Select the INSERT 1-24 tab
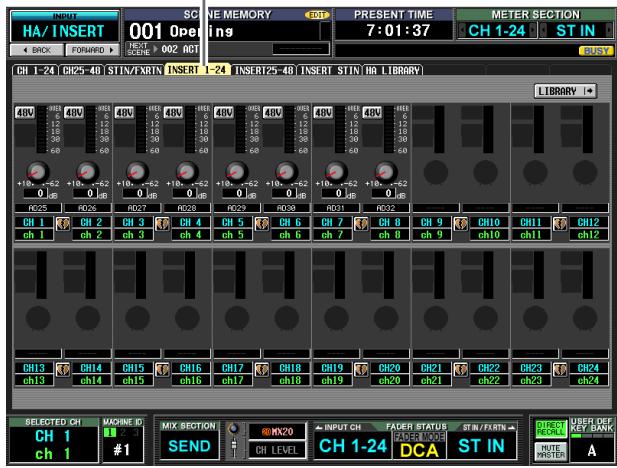 pos(197,70)
